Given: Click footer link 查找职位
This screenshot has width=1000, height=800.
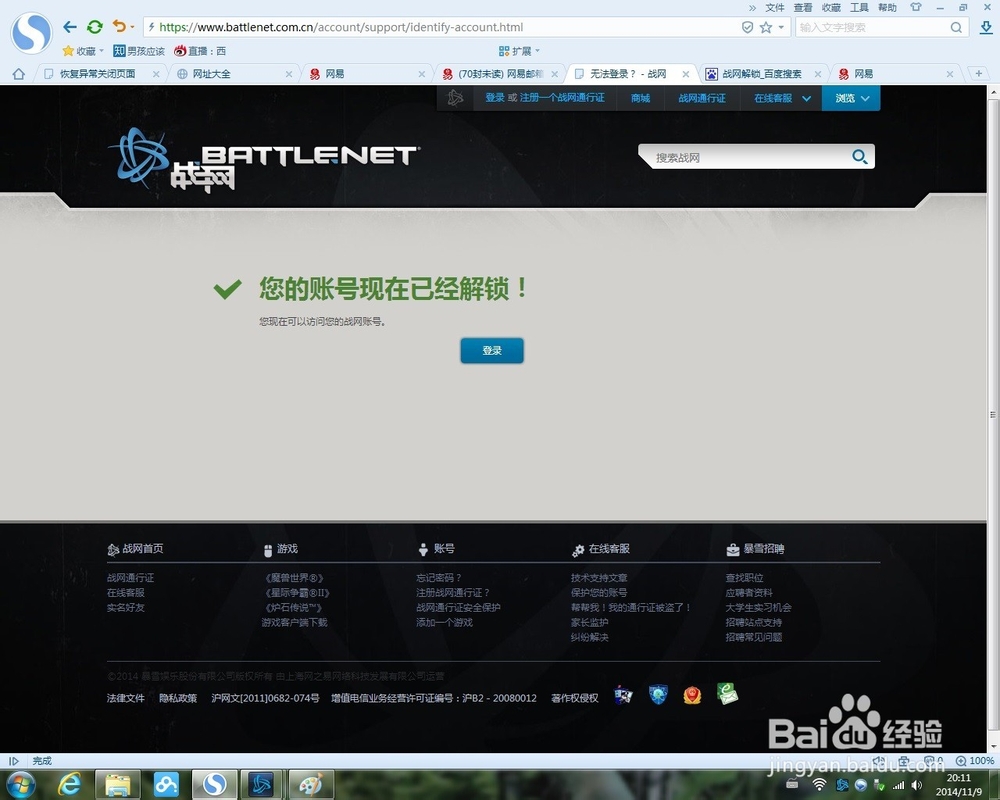Looking at the screenshot, I should 744,578.
